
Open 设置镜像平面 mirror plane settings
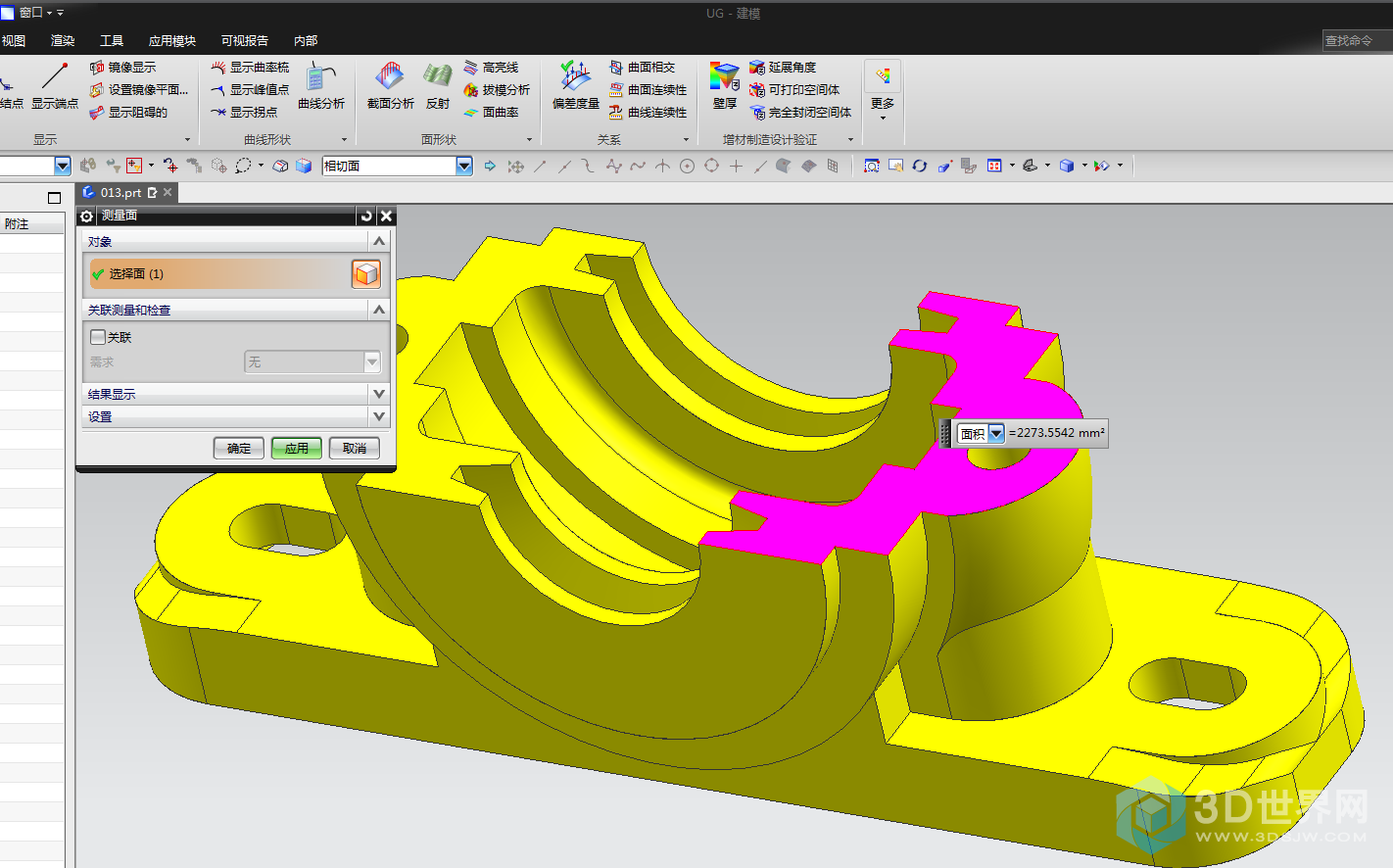point(138,90)
